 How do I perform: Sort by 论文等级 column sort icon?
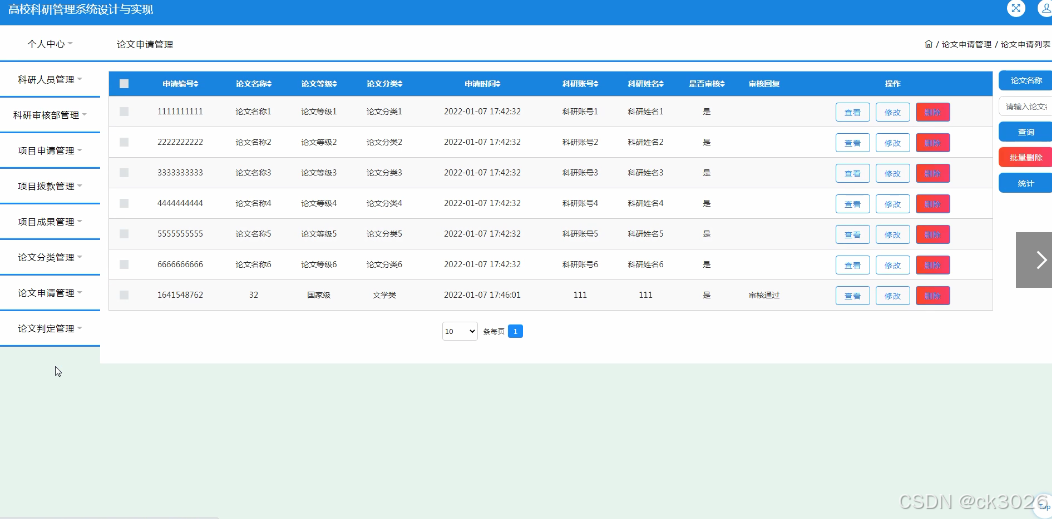(335, 84)
